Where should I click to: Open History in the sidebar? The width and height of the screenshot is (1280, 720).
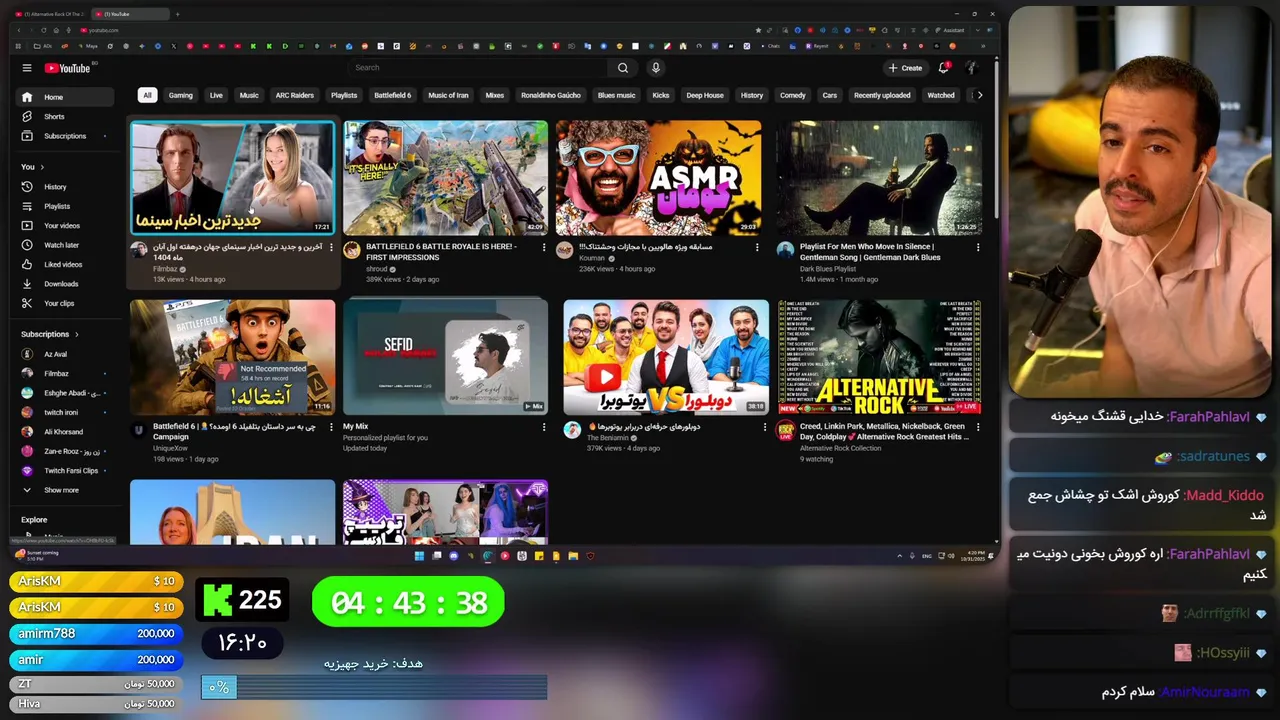tap(66, 187)
